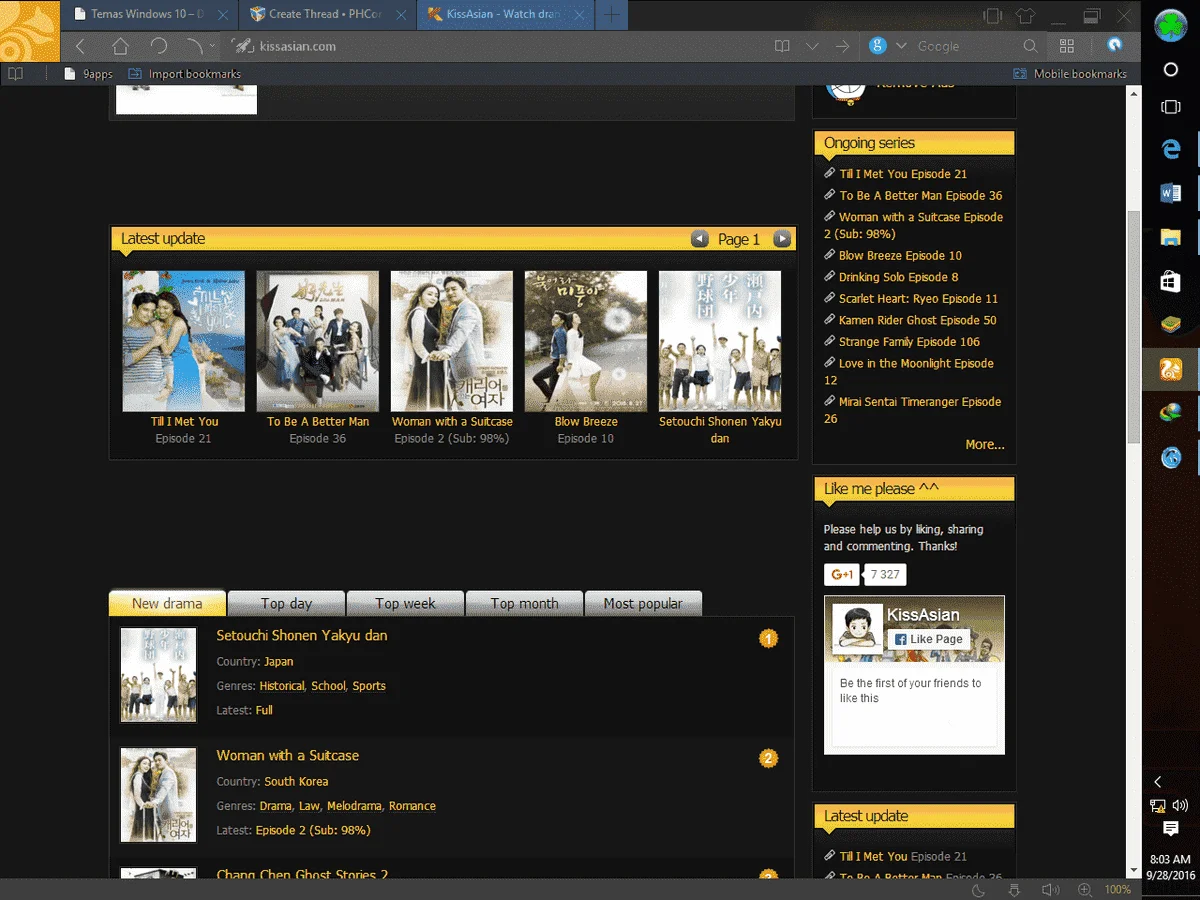This screenshot has width=1200, height=900.
Task: Click the browser back arrow
Action: click(x=81, y=46)
